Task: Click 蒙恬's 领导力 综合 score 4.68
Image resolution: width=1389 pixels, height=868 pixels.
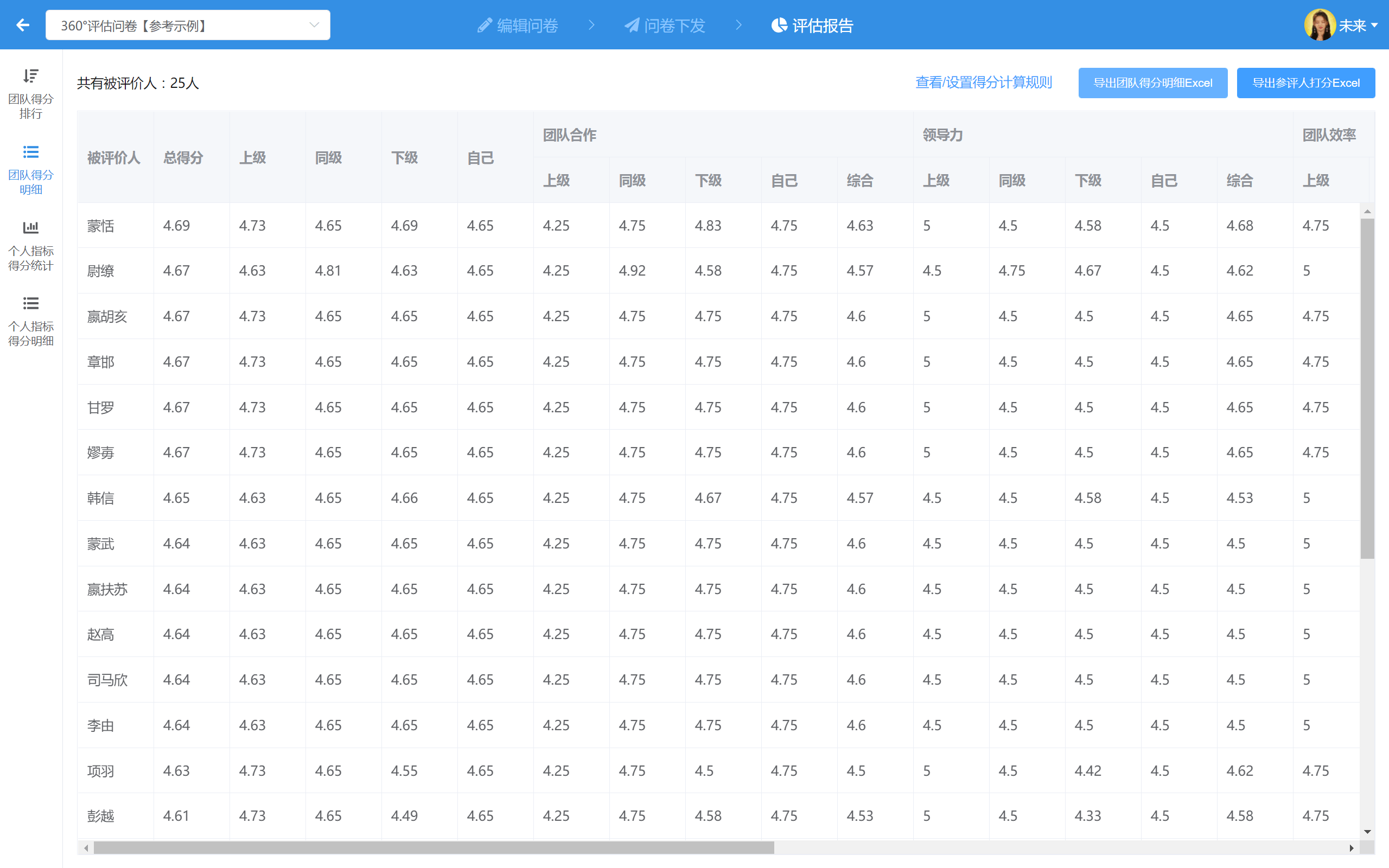Action: pos(1239,226)
